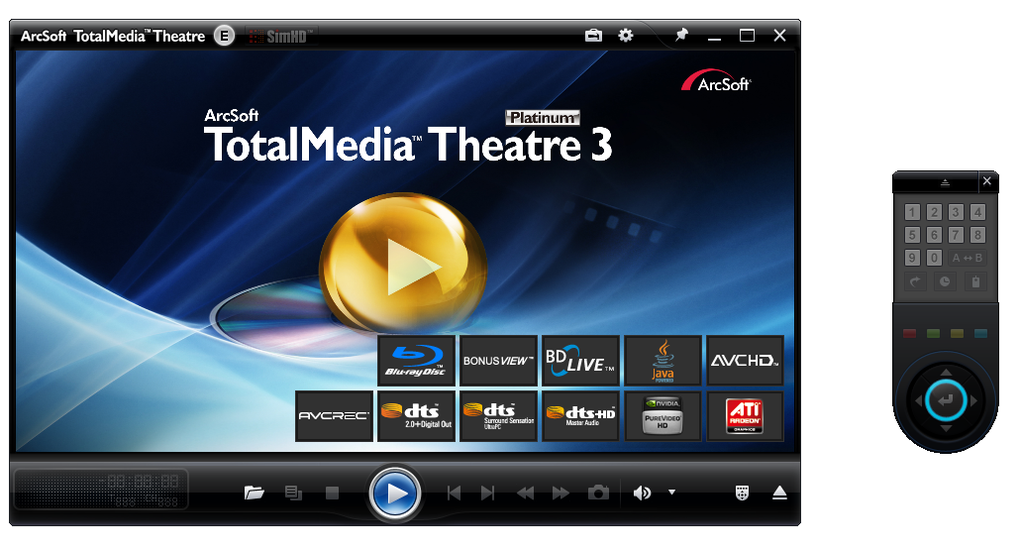Open a media file with the folder icon
The height and width of the screenshot is (552, 1020).
(254, 493)
